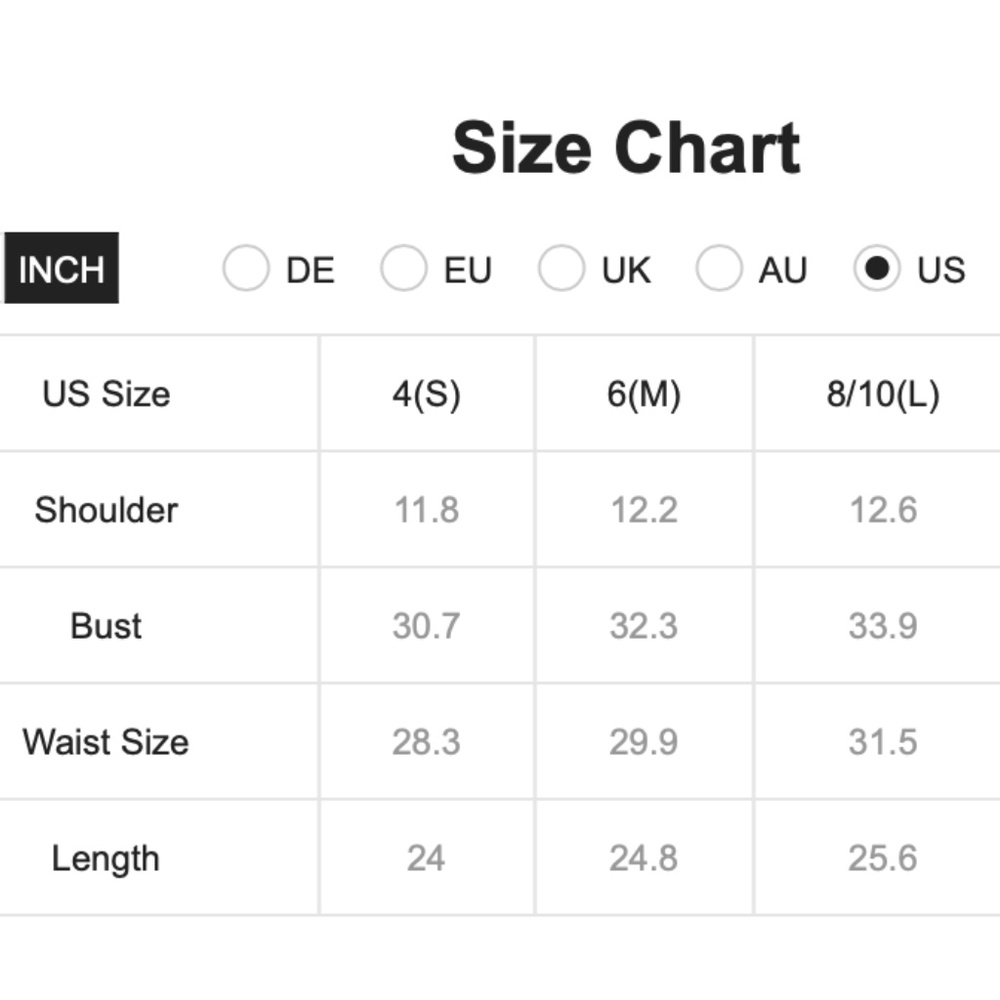Click the 31.5 waist measurement cell
1000x1000 pixels.
pyautogui.click(x=883, y=742)
